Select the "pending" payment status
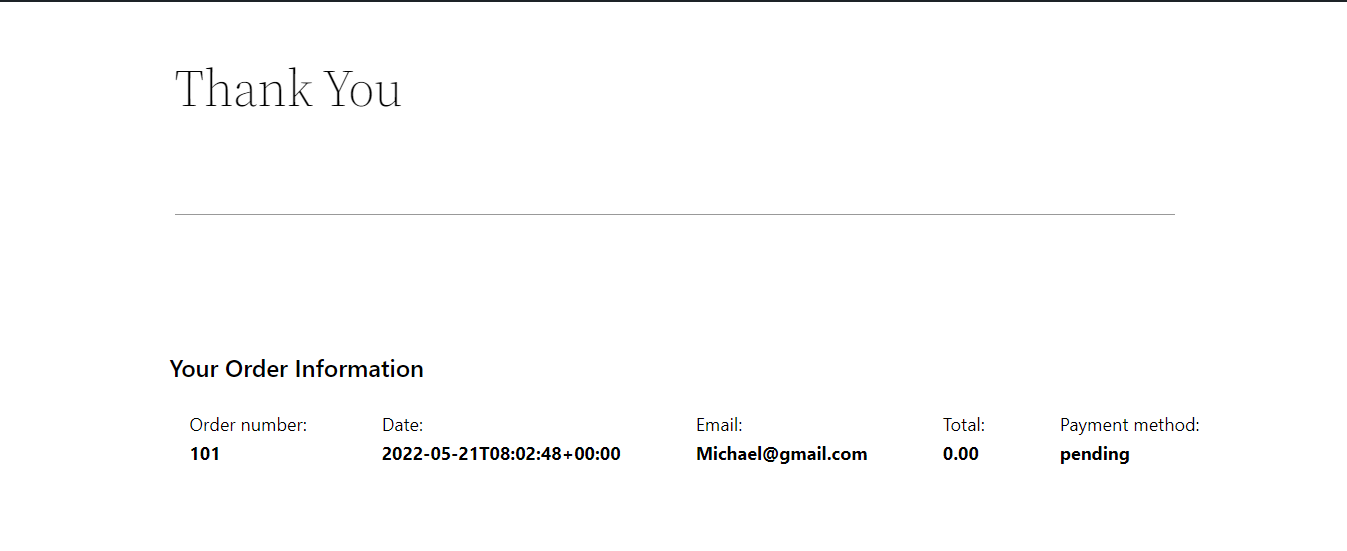Image resolution: width=1347 pixels, height=551 pixels. click(1094, 454)
